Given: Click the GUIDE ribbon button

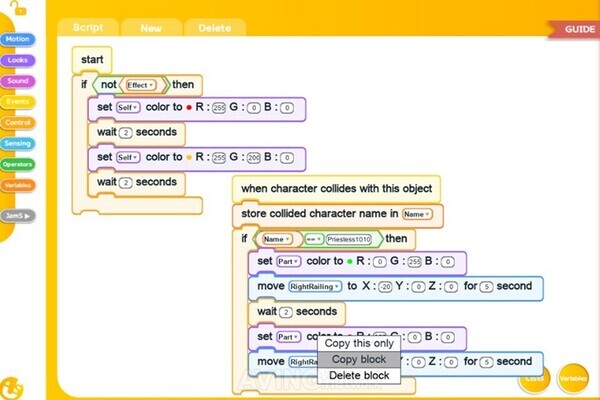Looking at the screenshot, I should pos(579,29).
